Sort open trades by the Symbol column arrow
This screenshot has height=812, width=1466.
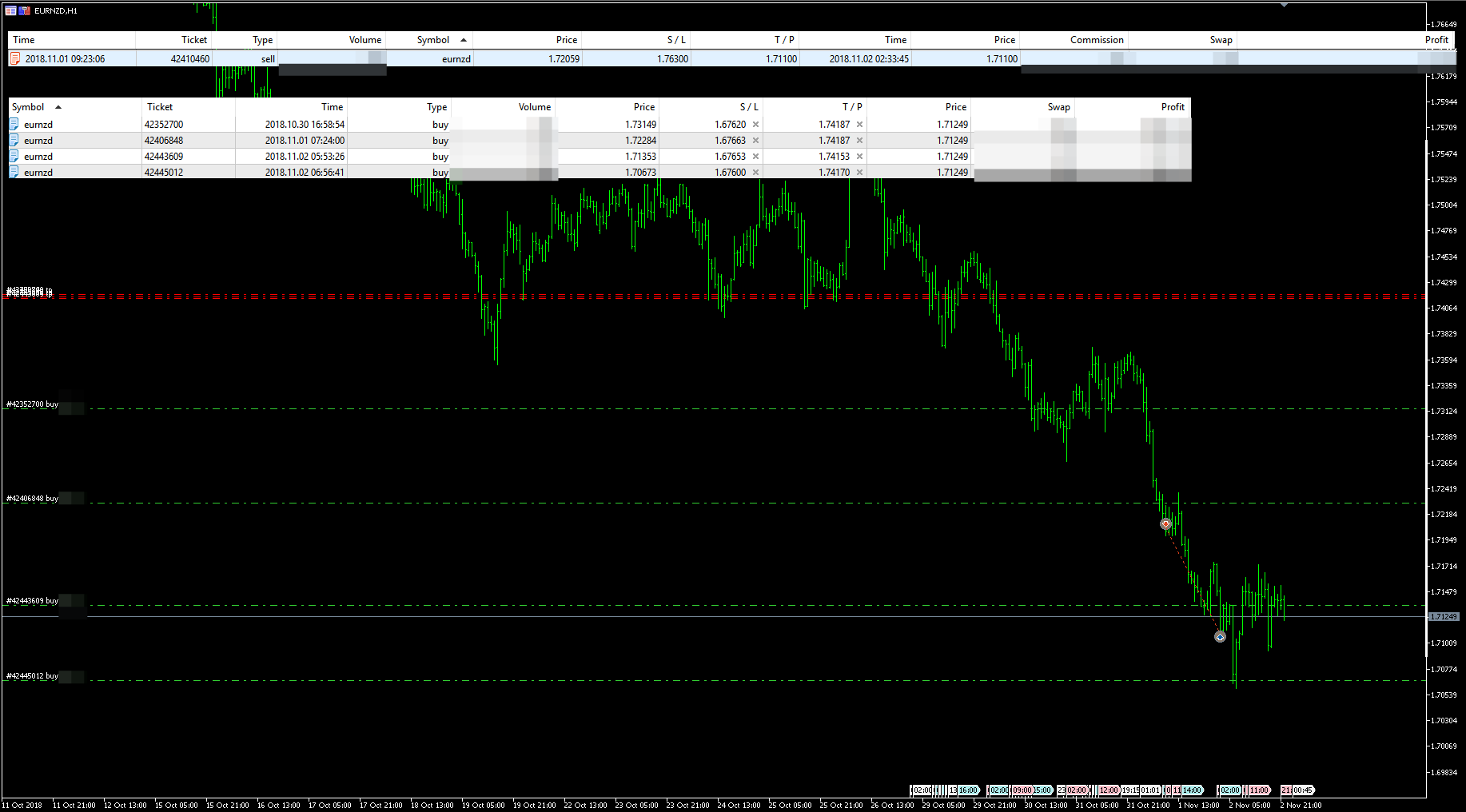click(58, 107)
